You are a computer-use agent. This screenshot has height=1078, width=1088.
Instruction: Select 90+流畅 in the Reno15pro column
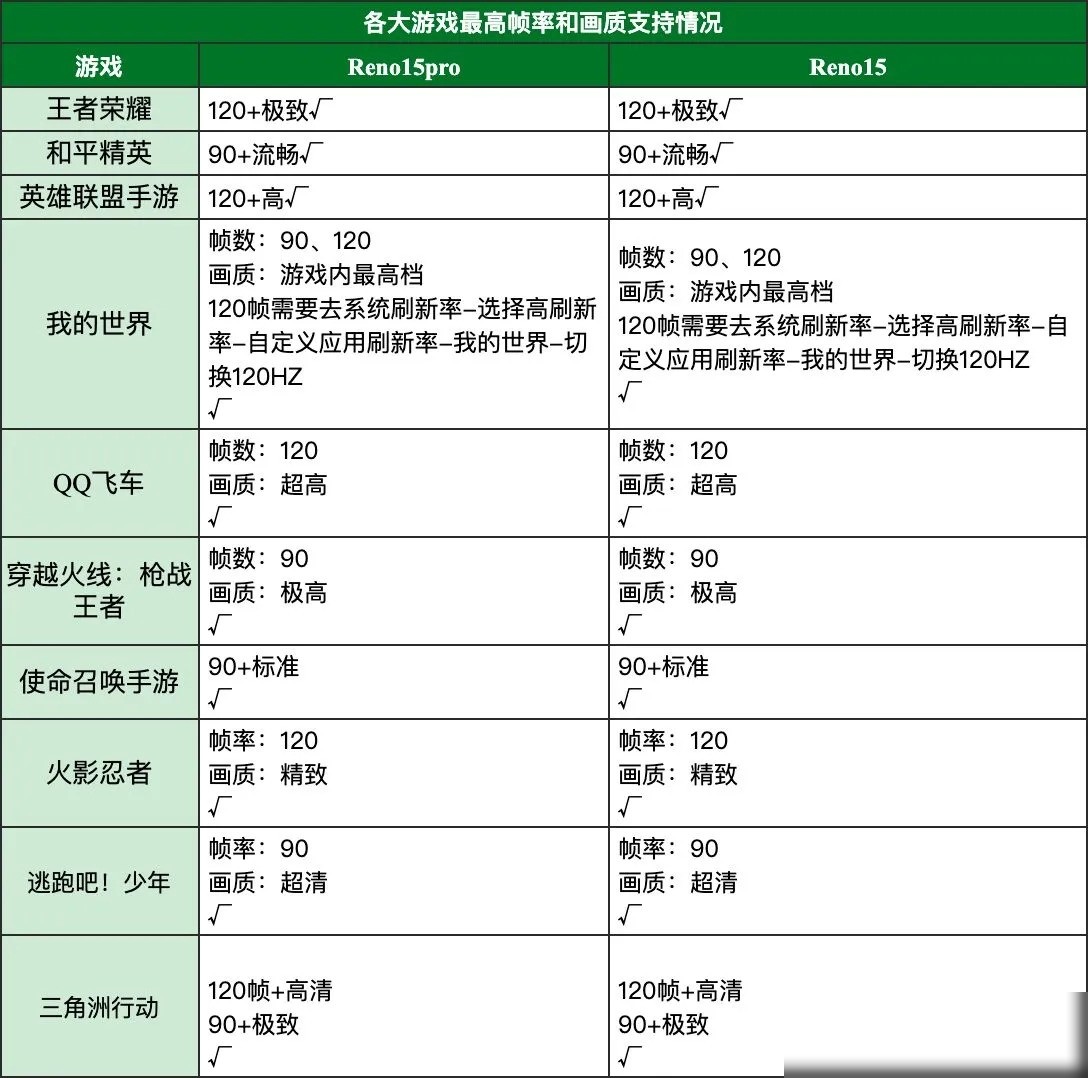(x=253, y=154)
